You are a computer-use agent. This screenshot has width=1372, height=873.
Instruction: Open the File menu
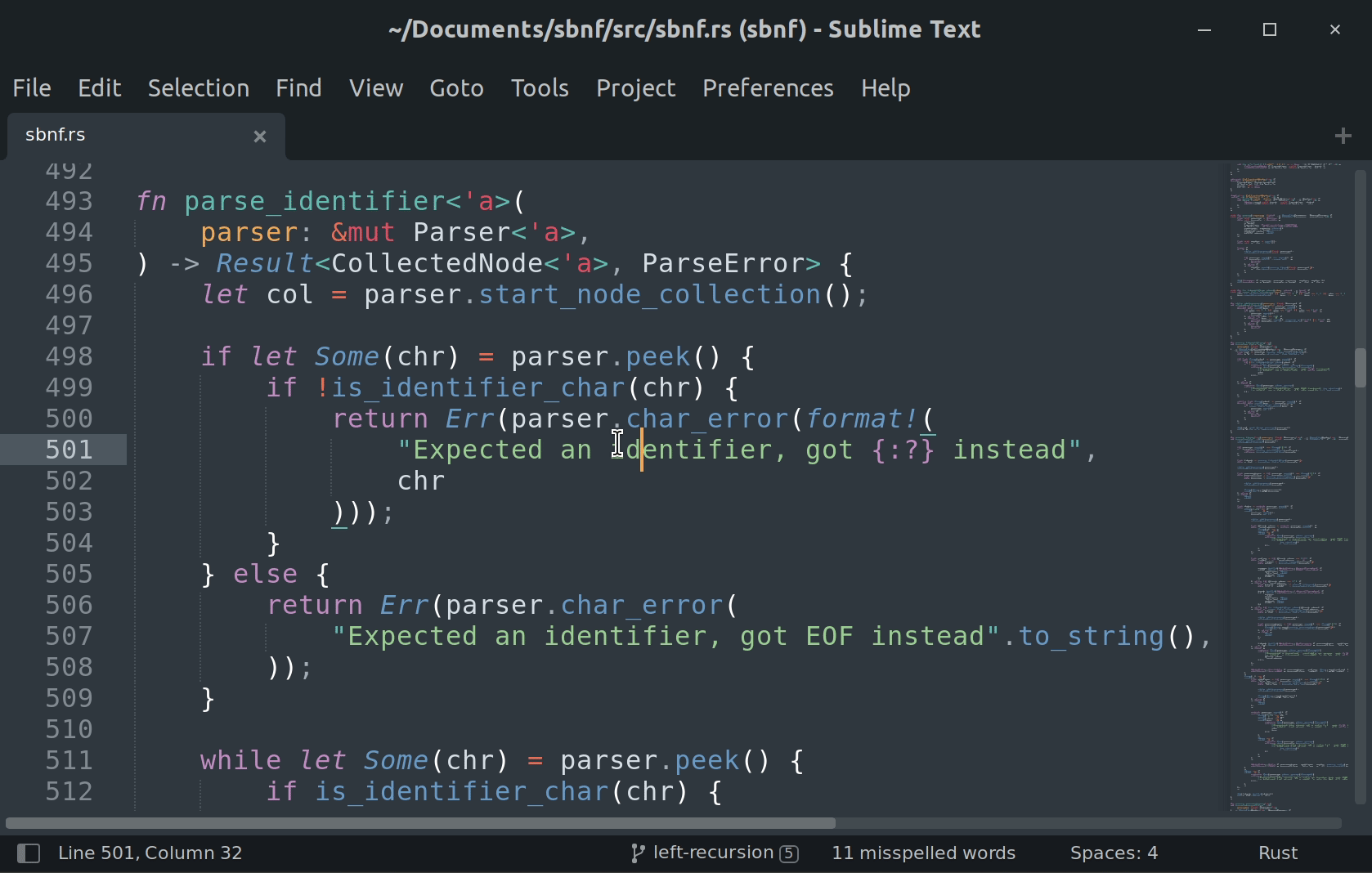[x=32, y=88]
